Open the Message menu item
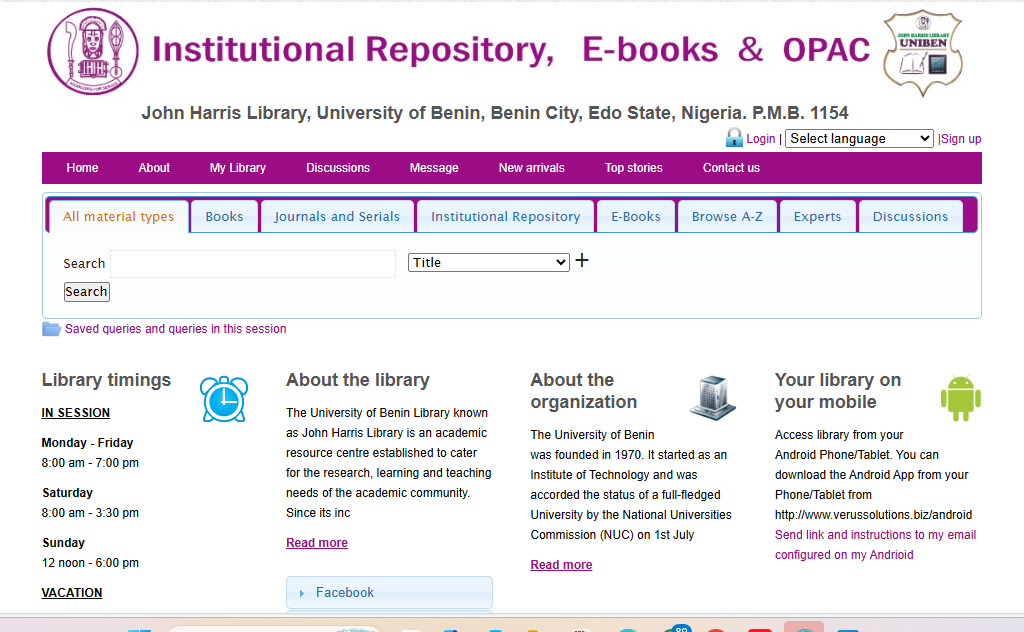This screenshot has height=632, width=1024. (434, 168)
